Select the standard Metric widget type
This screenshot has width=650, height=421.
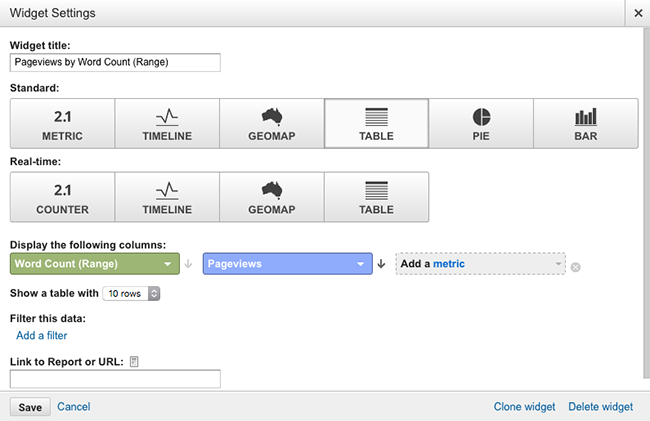point(63,123)
